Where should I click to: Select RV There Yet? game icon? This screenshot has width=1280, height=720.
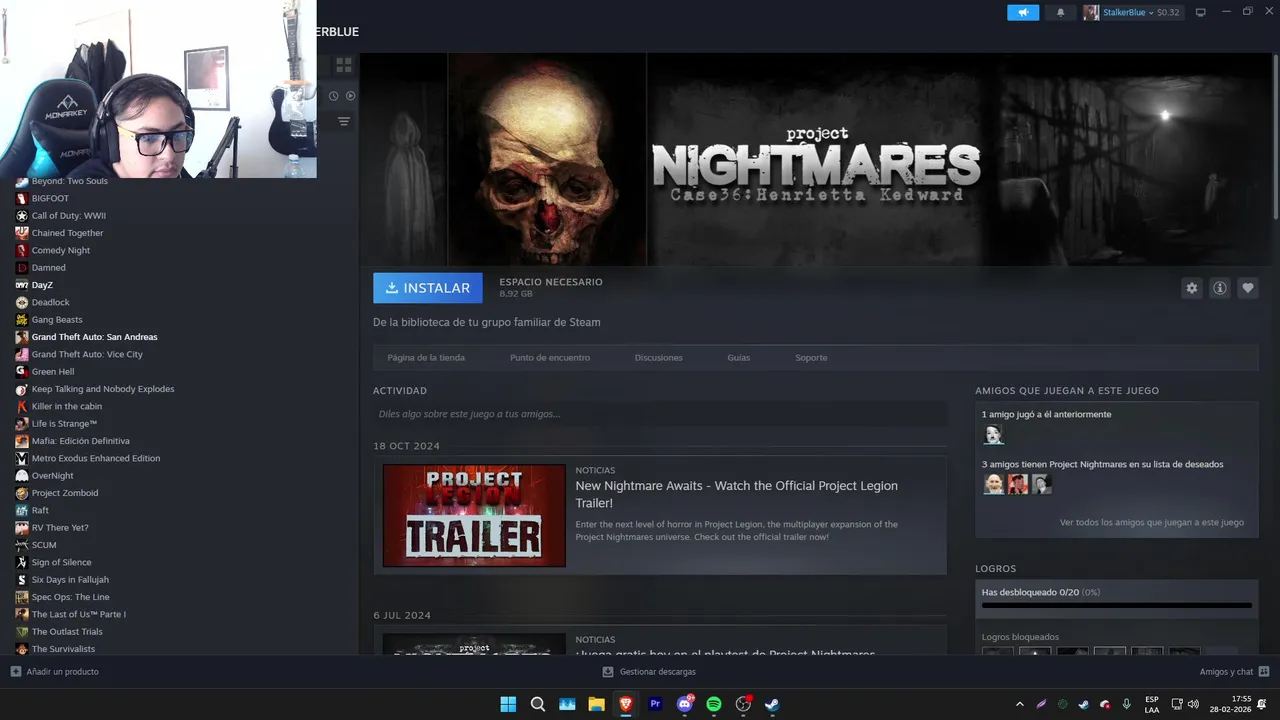click(x=22, y=528)
